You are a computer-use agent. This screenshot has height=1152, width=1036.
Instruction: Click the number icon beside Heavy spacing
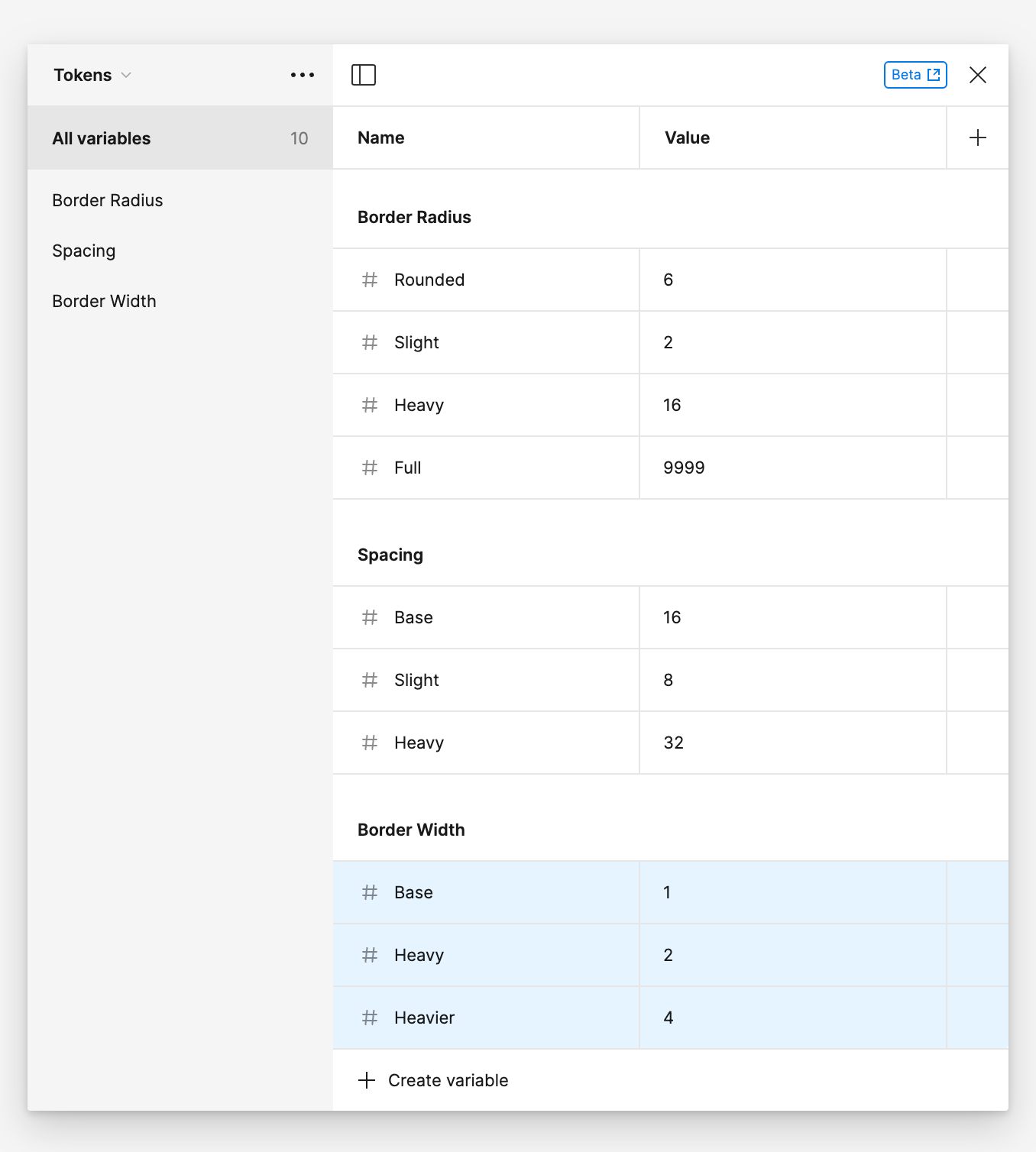(370, 743)
